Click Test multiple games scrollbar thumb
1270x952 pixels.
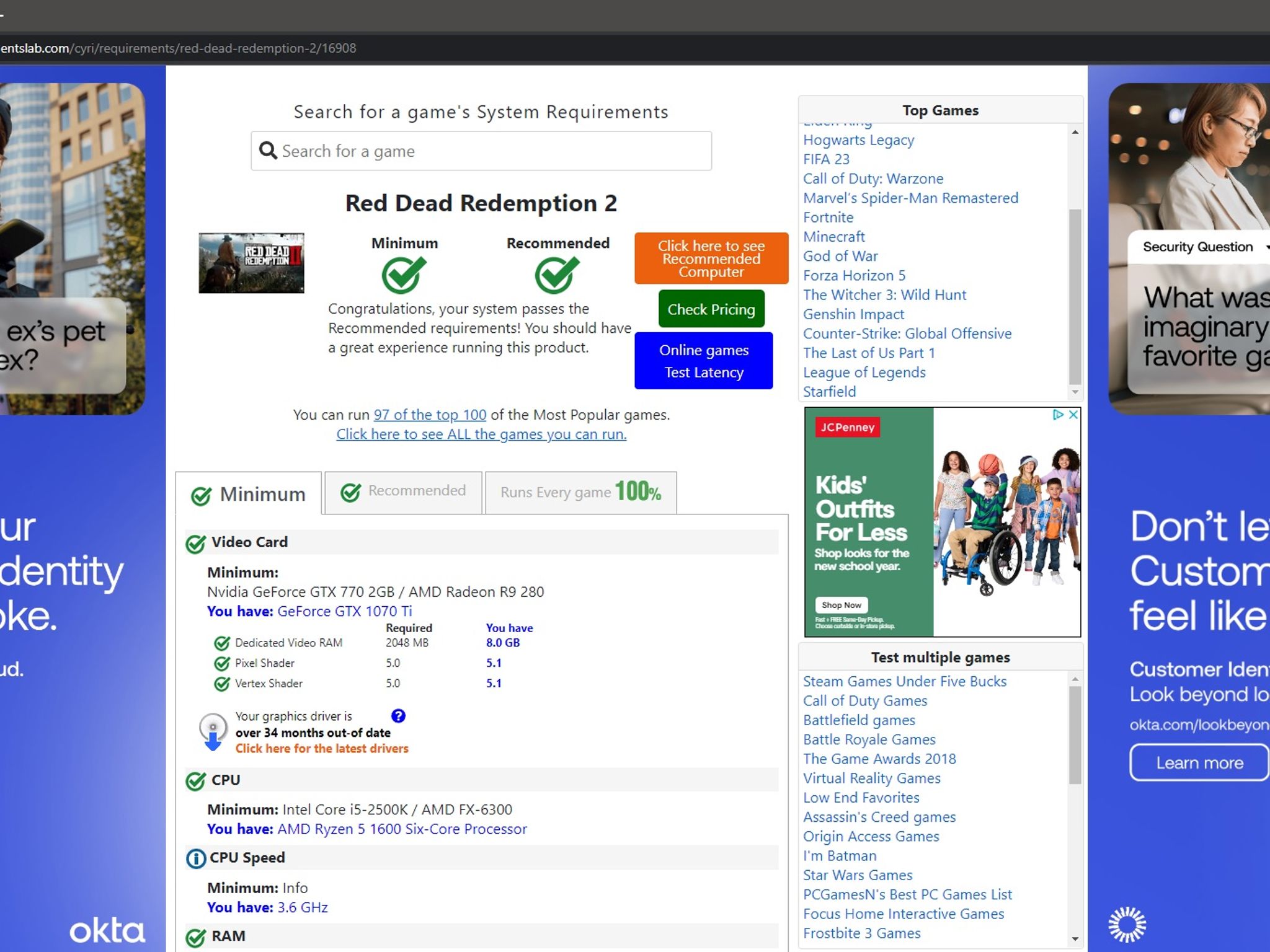click(1075, 734)
